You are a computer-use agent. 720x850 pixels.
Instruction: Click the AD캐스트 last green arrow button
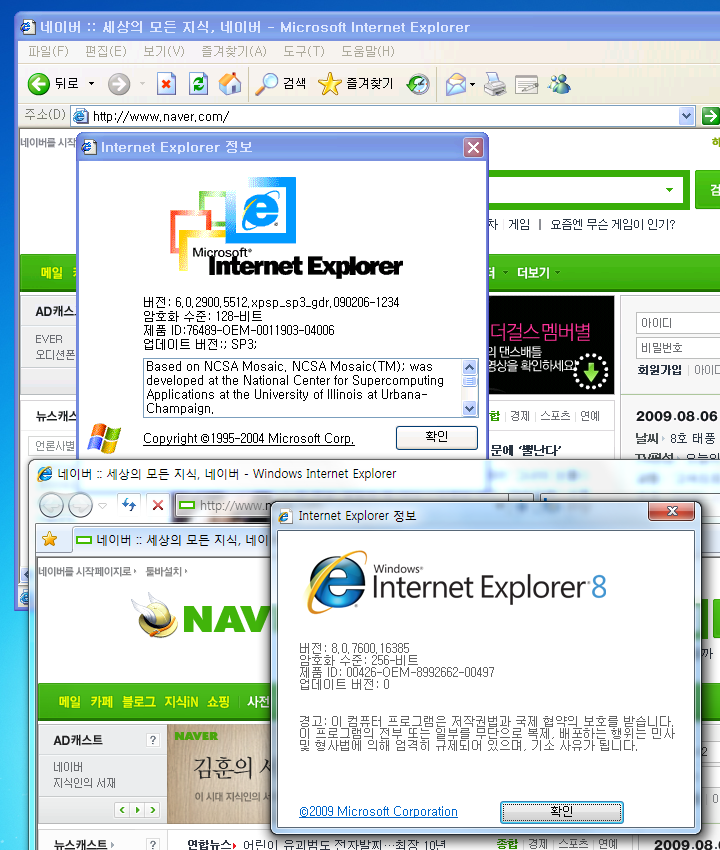click(x=153, y=809)
